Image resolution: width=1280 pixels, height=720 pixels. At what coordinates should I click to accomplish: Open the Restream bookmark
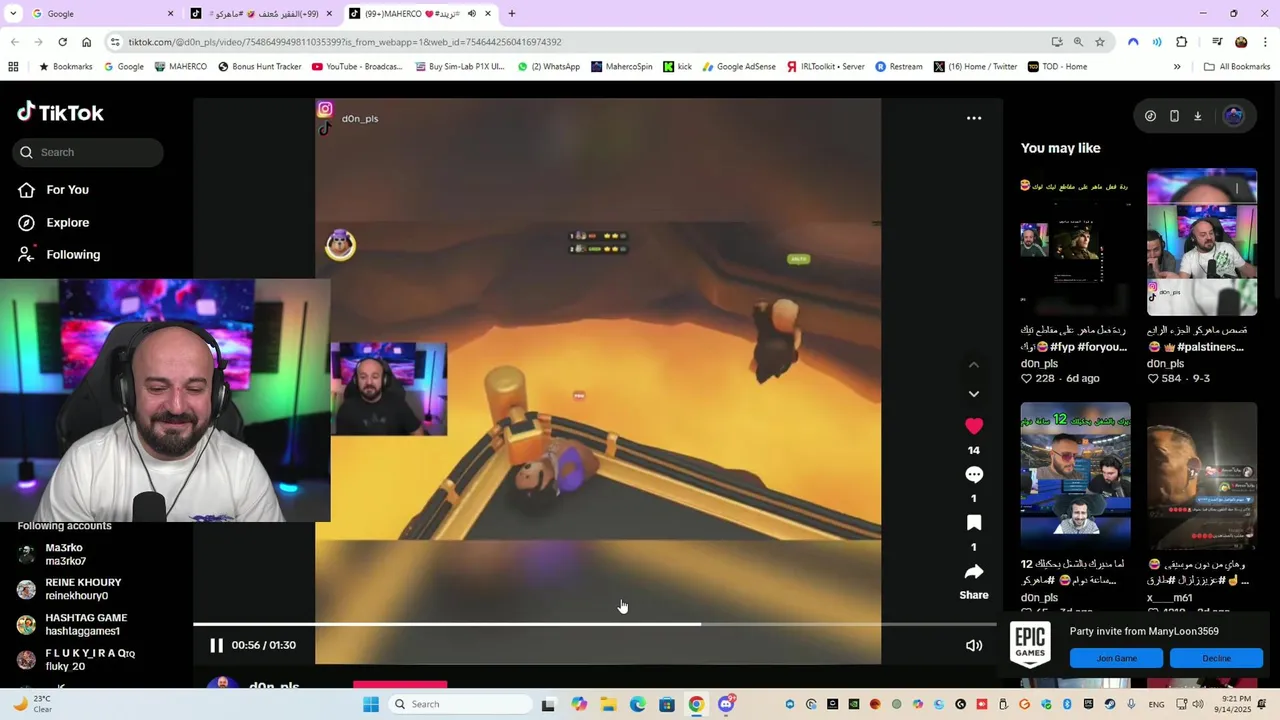click(899, 67)
